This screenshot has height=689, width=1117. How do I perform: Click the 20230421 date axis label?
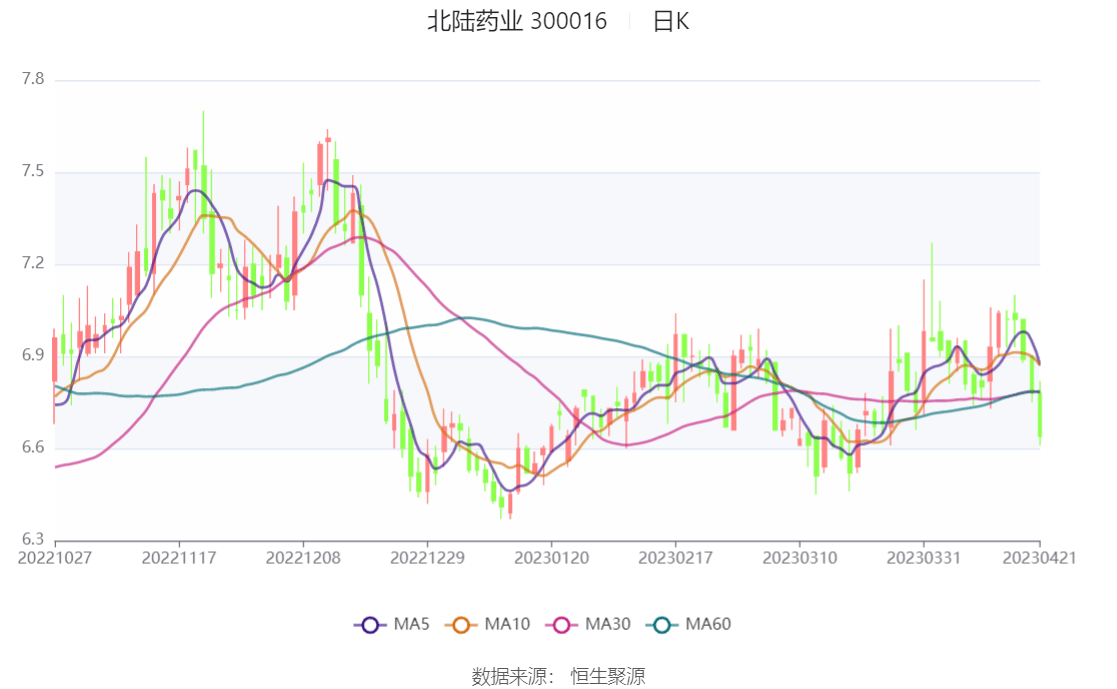(1039, 558)
